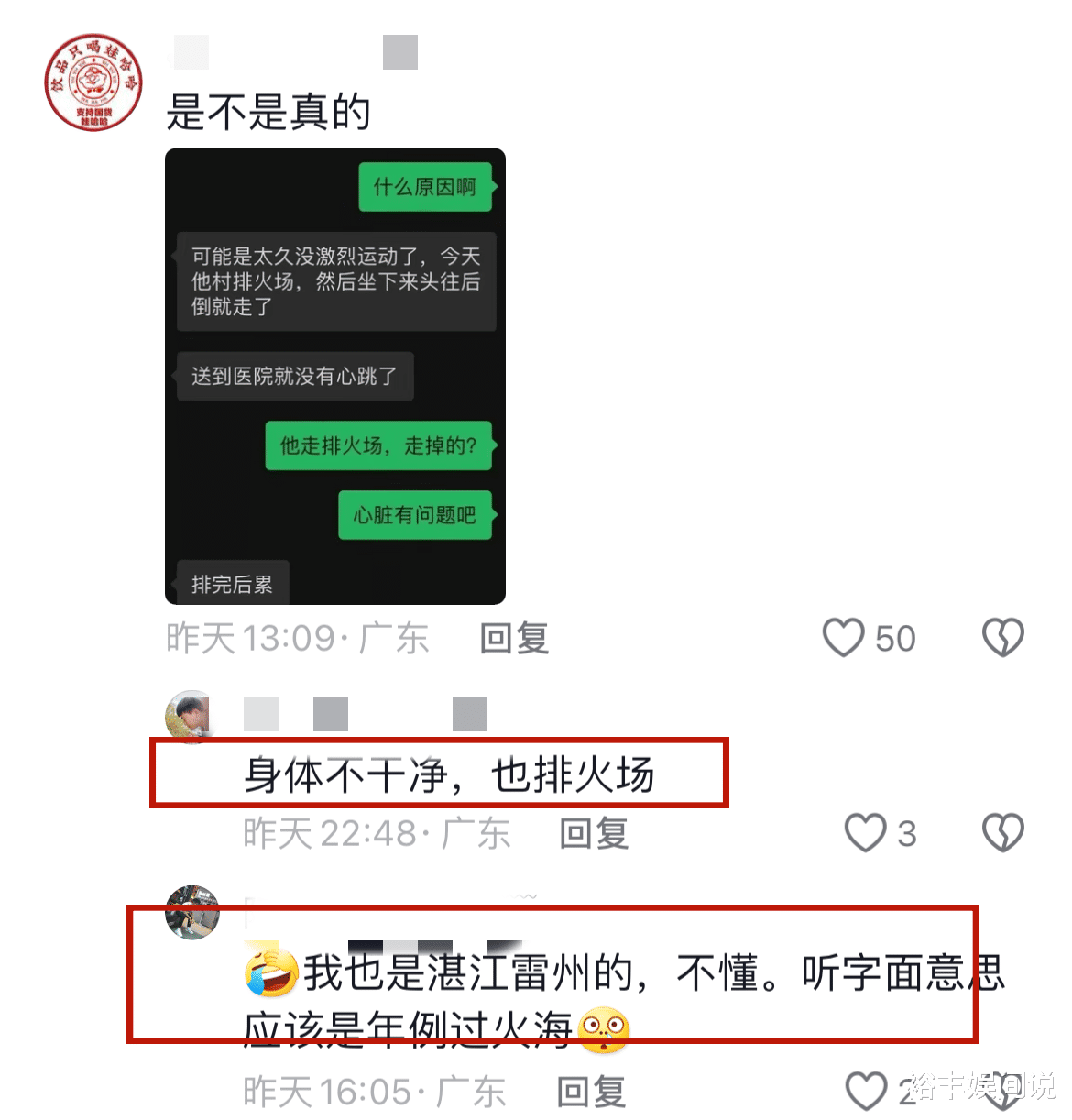Select the 身体不干净，也排火场 reply text

[x=449, y=775]
